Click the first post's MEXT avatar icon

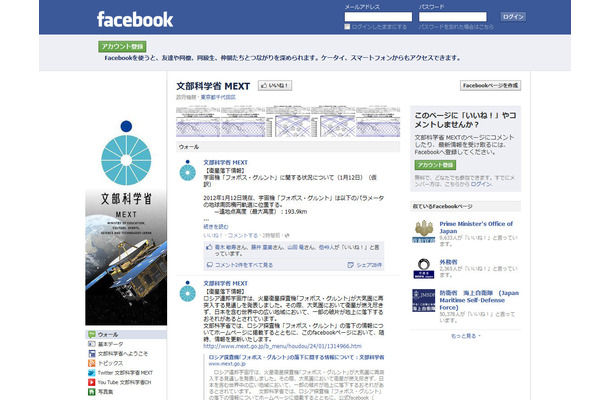coord(188,170)
